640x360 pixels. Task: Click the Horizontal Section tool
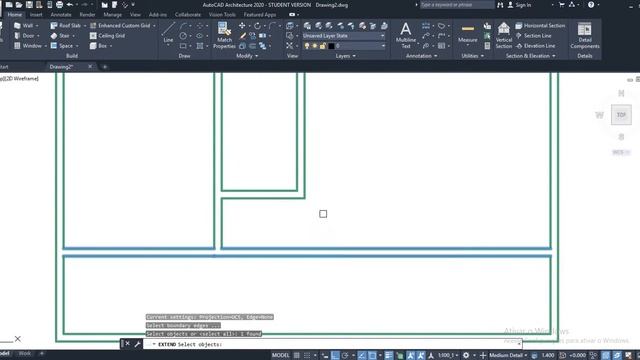click(540, 25)
